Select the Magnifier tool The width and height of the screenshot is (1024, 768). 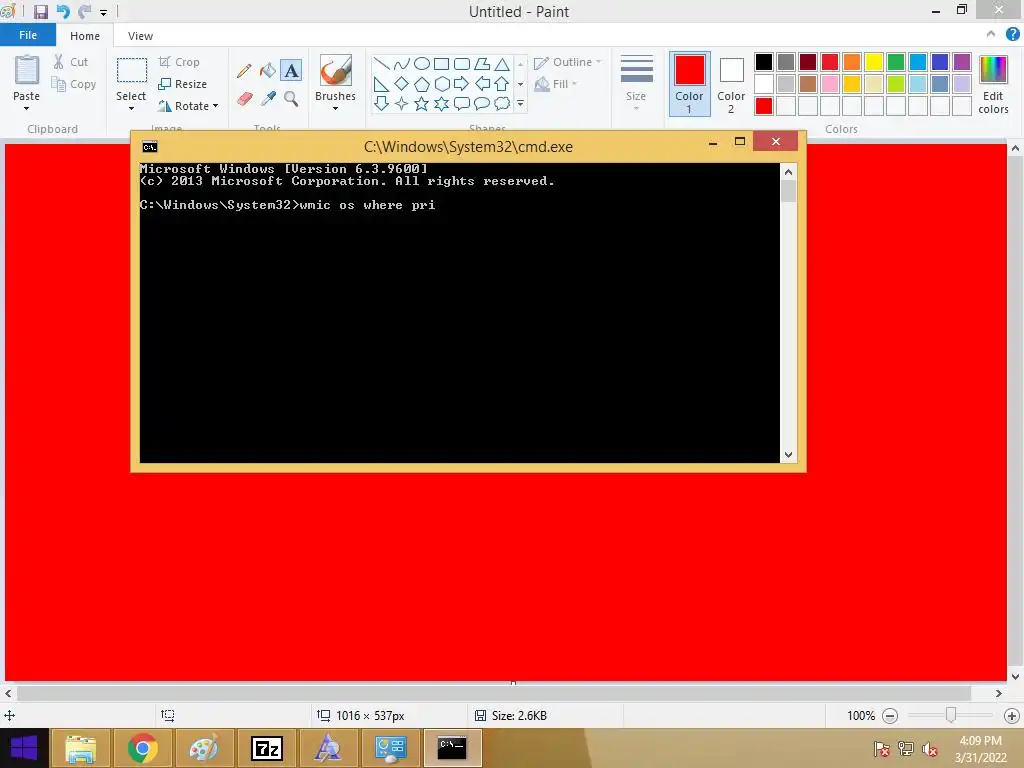pos(291,99)
